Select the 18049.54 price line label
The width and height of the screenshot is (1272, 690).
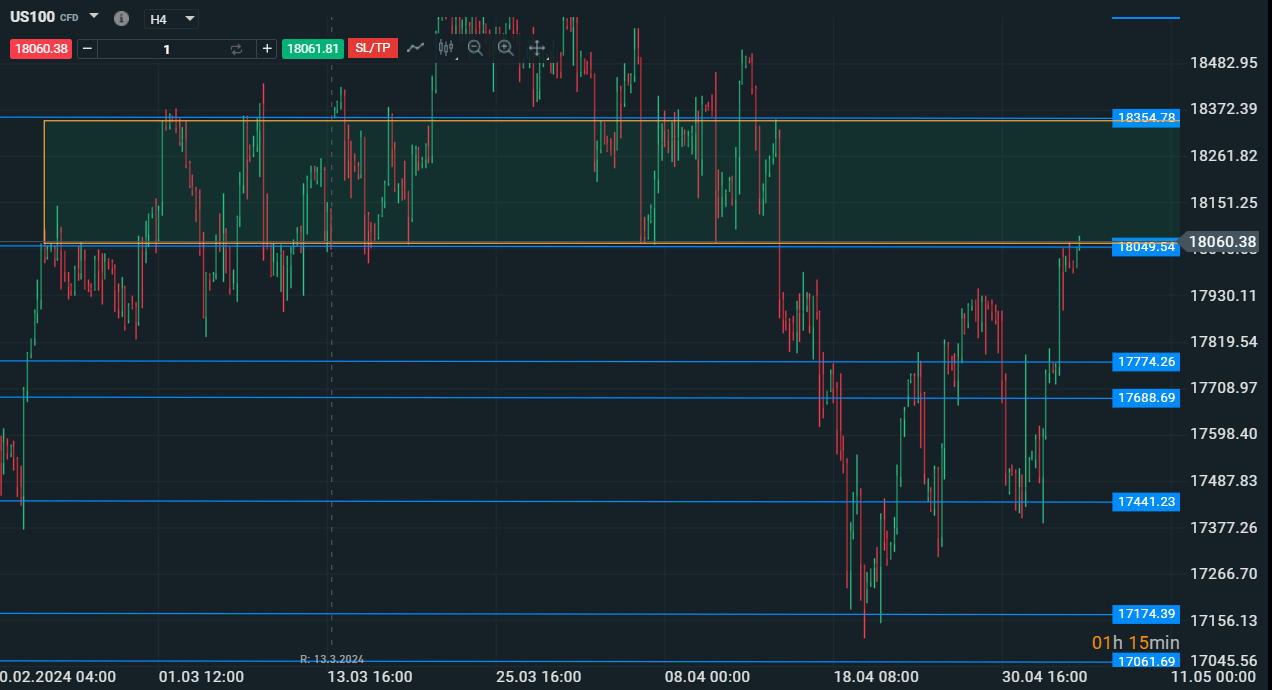[1146, 247]
